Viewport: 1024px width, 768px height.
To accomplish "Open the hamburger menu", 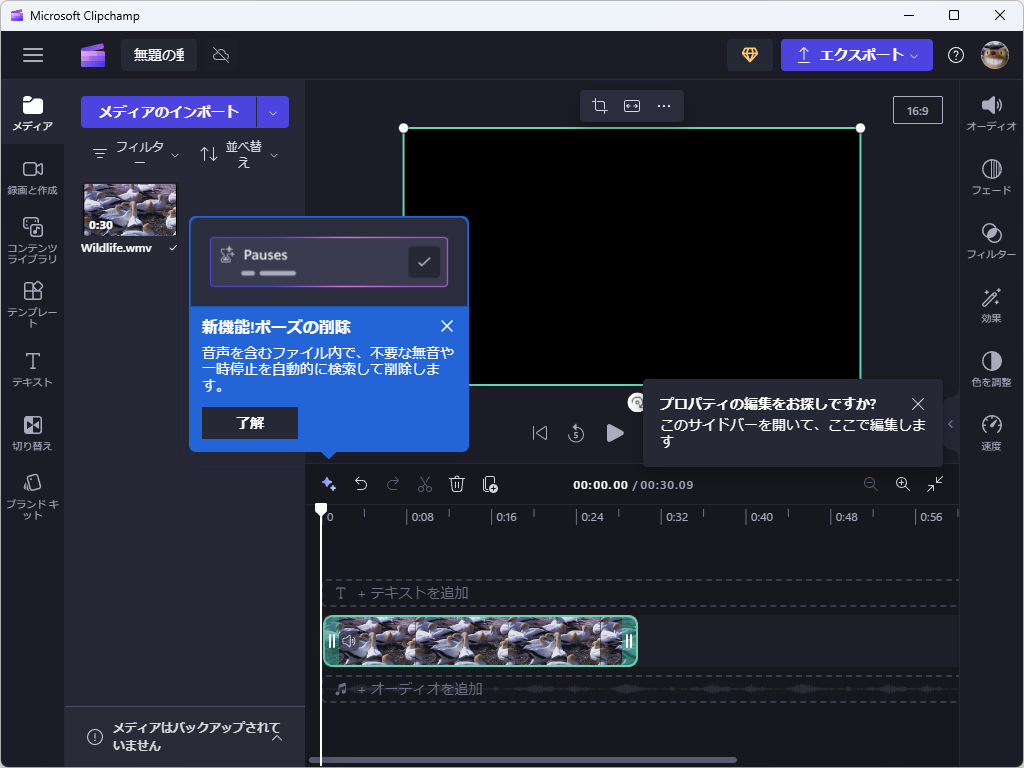I will [x=33, y=55].
